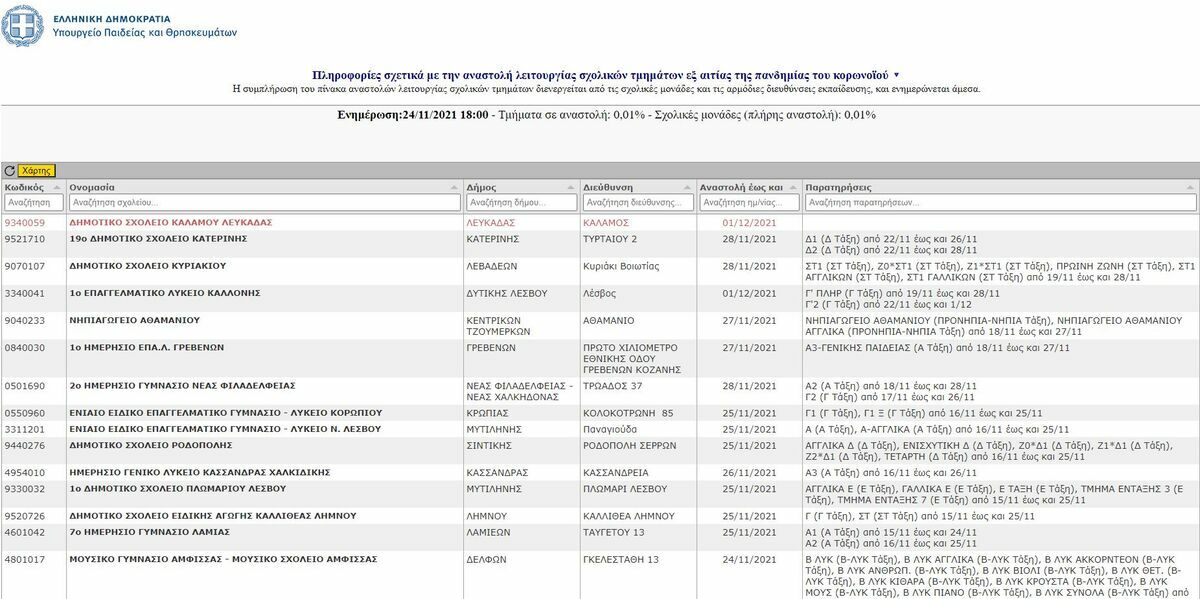
Task: Select the row with code 9521710
Action: (25, 239)
